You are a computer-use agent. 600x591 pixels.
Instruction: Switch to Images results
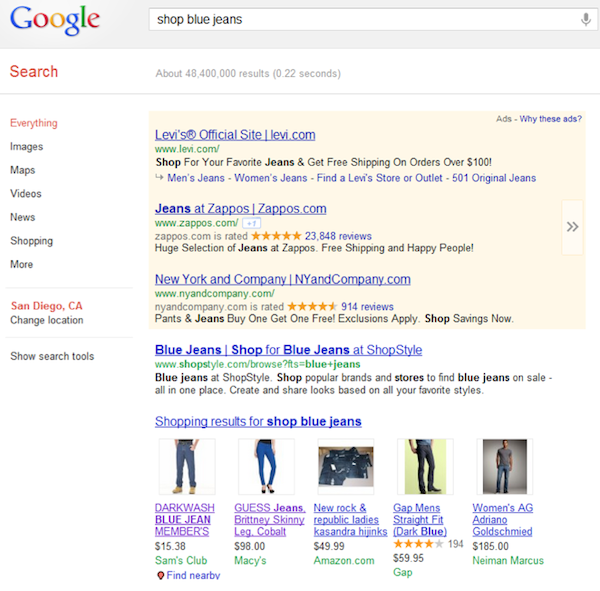coord(26,147)
